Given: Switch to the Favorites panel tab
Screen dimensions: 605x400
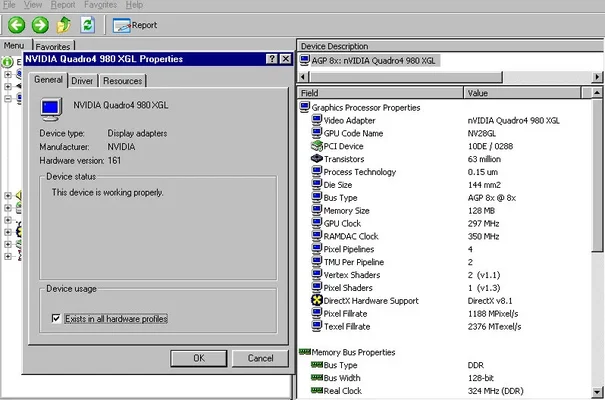Looking at the screenshot, I should (x=53, y=46).
